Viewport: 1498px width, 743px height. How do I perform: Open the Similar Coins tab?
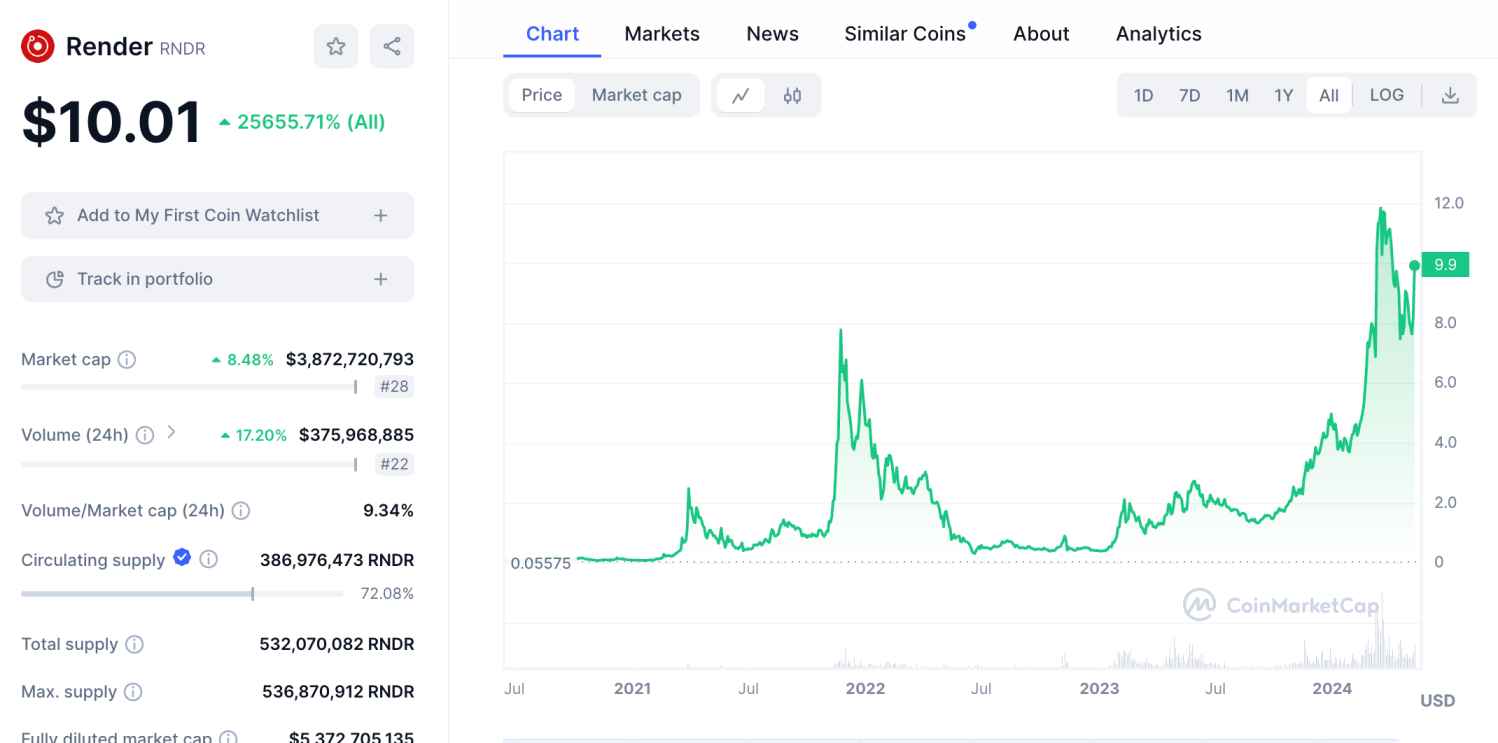click(x=906, y=33)
